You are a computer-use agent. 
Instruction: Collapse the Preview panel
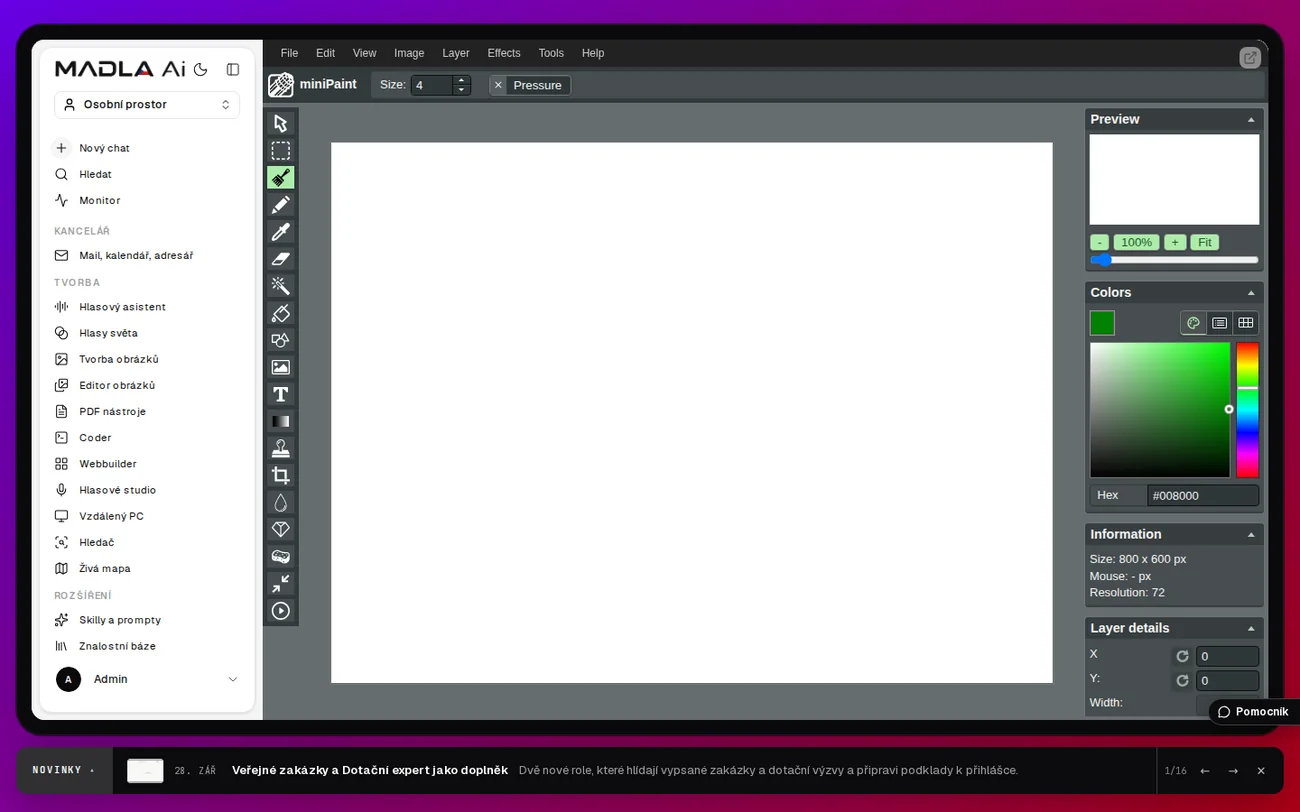click(x=1251, y=120)
